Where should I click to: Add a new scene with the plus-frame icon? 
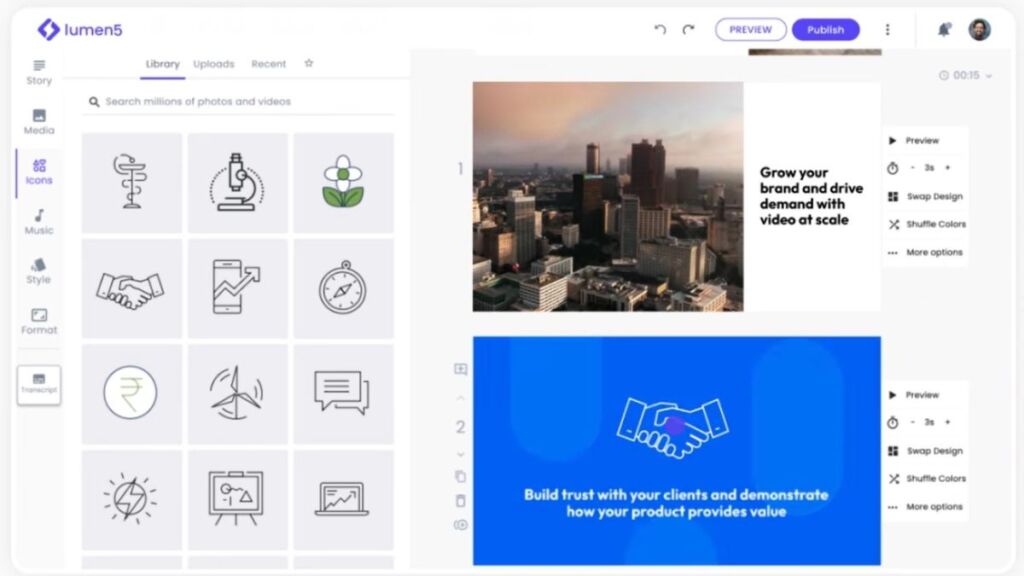point(460,368)
